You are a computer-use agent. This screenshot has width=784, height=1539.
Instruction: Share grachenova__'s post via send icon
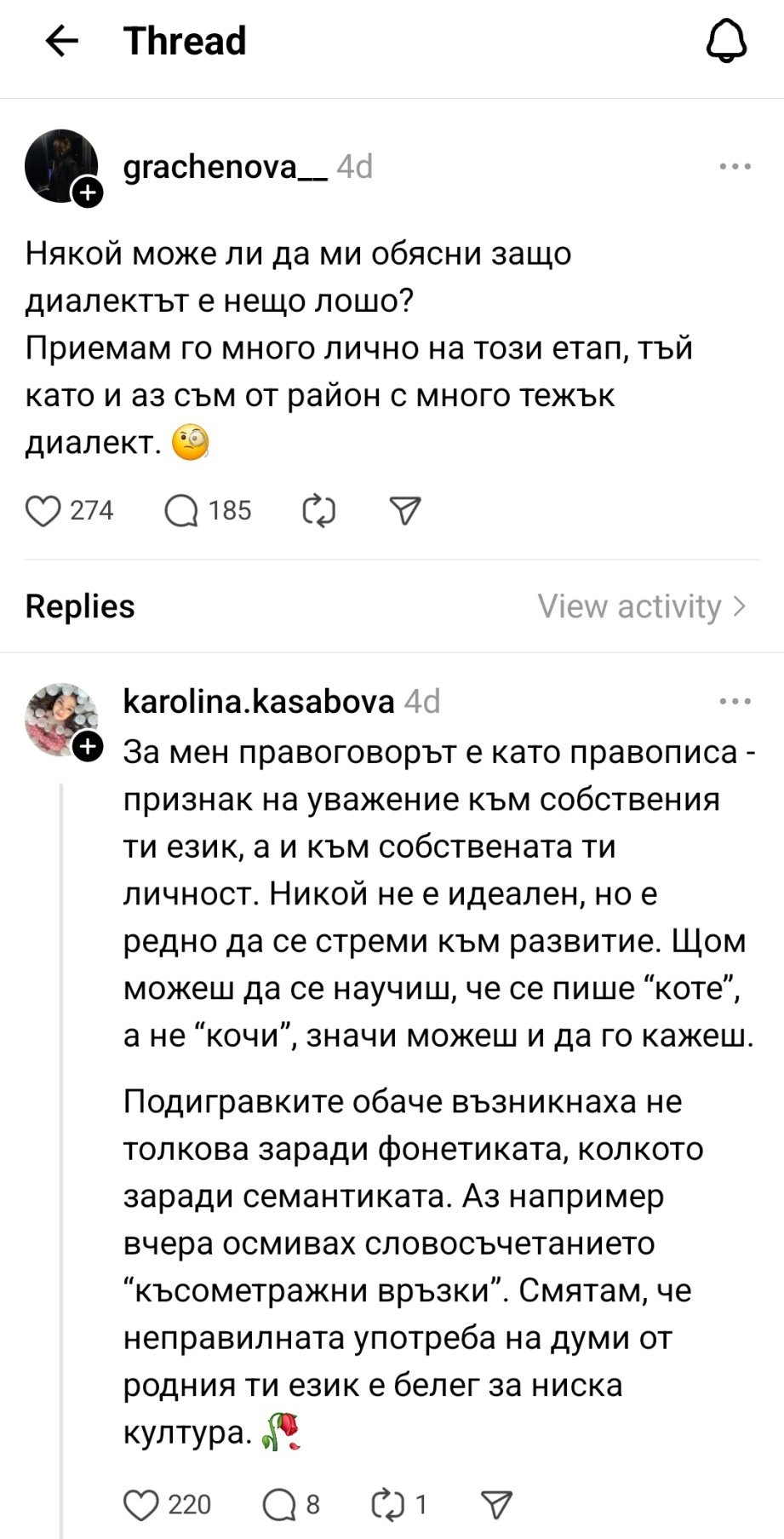pyautogui.click(x=405, y=510)
